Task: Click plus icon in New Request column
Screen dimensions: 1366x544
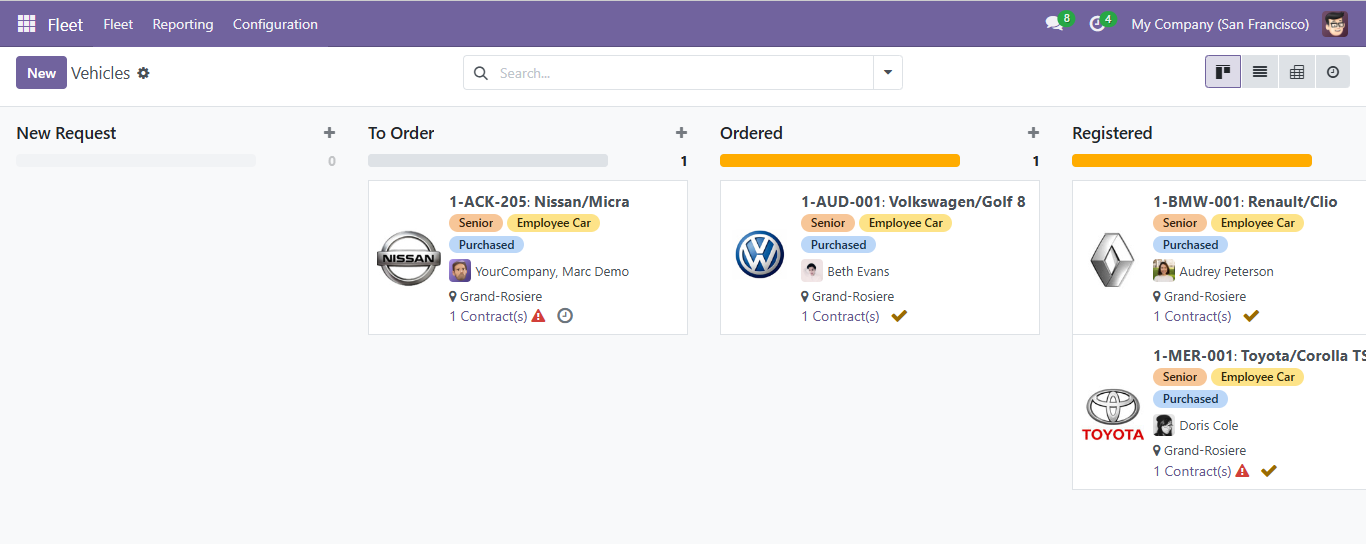Action: pos(329,133)
